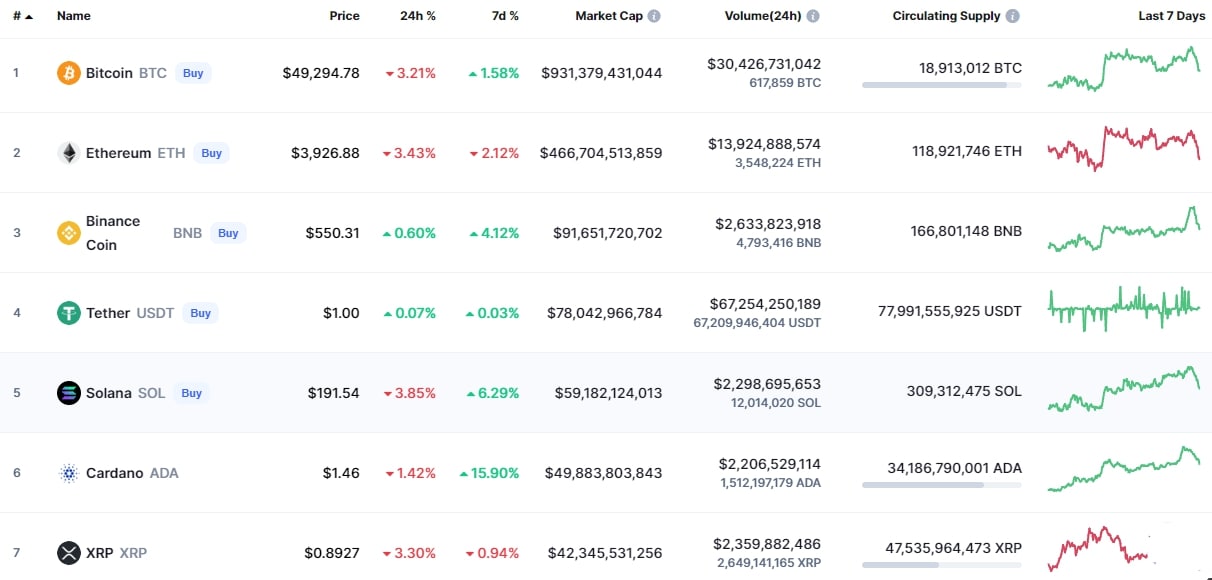The height and width of the screenshot is (580, 1212).
Task: Click the Binance Coin logo icon
Action: (x=69, y=233)
